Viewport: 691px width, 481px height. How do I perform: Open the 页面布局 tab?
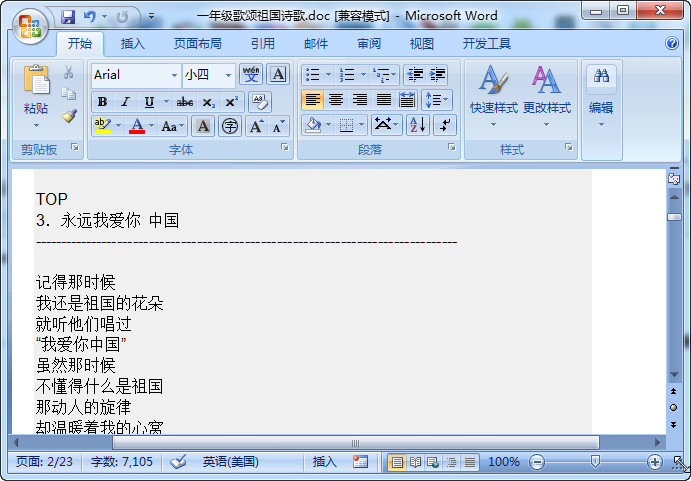(197, 43)
